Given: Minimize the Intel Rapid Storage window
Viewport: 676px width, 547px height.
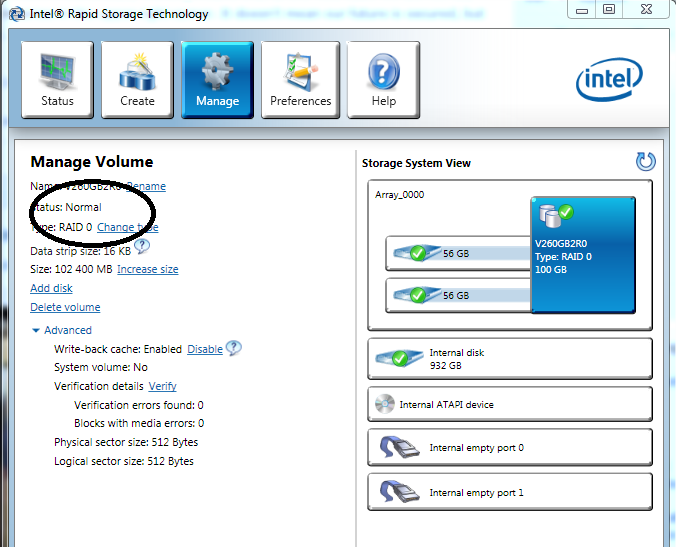Looking at the screenshot, I should [582, 9].
